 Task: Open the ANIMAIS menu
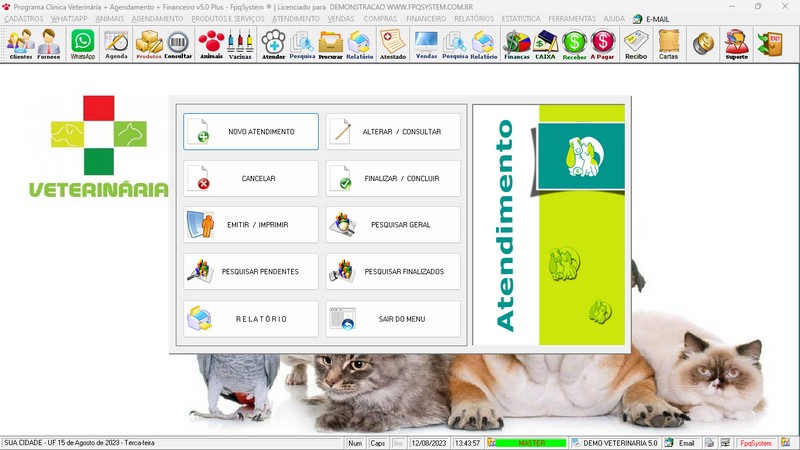pyautogui.click(x=110, y=19)
